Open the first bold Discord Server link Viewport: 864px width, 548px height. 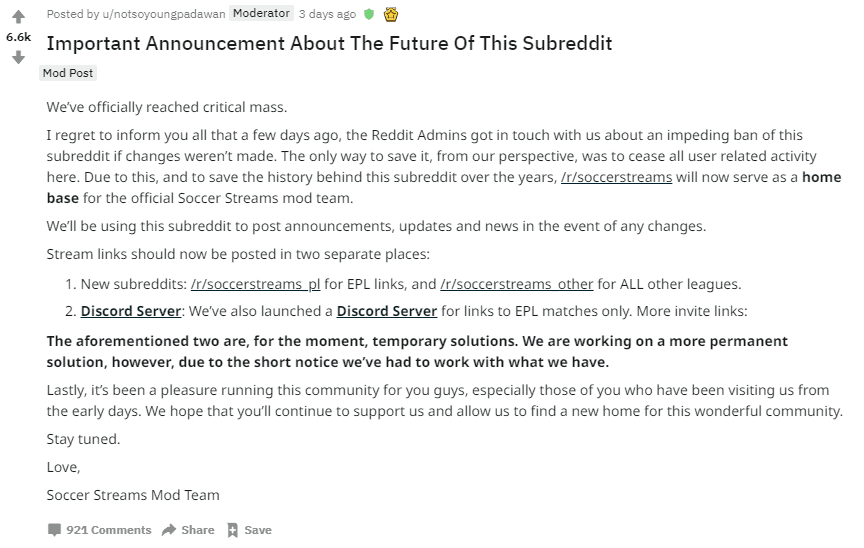point(131,311)
